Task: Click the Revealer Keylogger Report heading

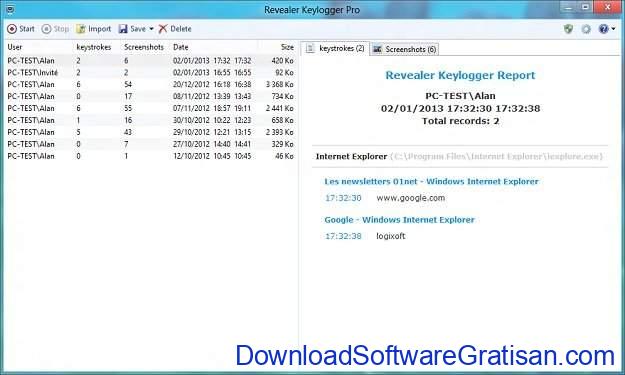Action: click(x=460, y=75)
